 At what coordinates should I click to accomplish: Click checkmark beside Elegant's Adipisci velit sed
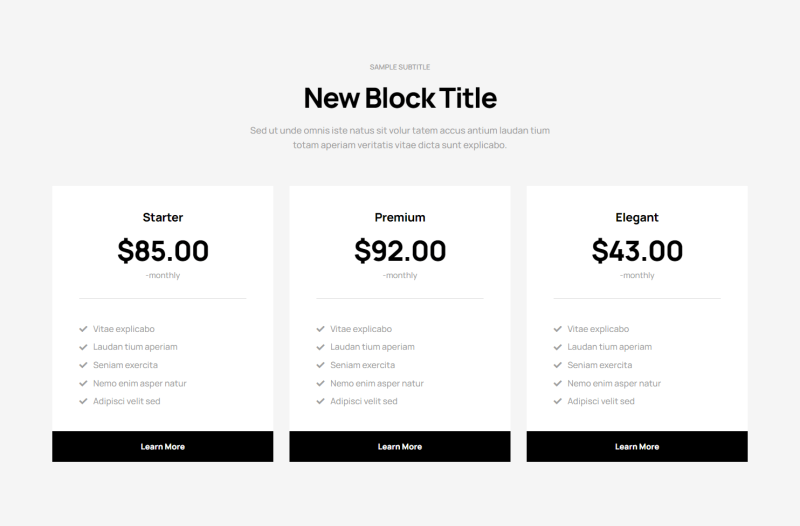tap(557, 401)
